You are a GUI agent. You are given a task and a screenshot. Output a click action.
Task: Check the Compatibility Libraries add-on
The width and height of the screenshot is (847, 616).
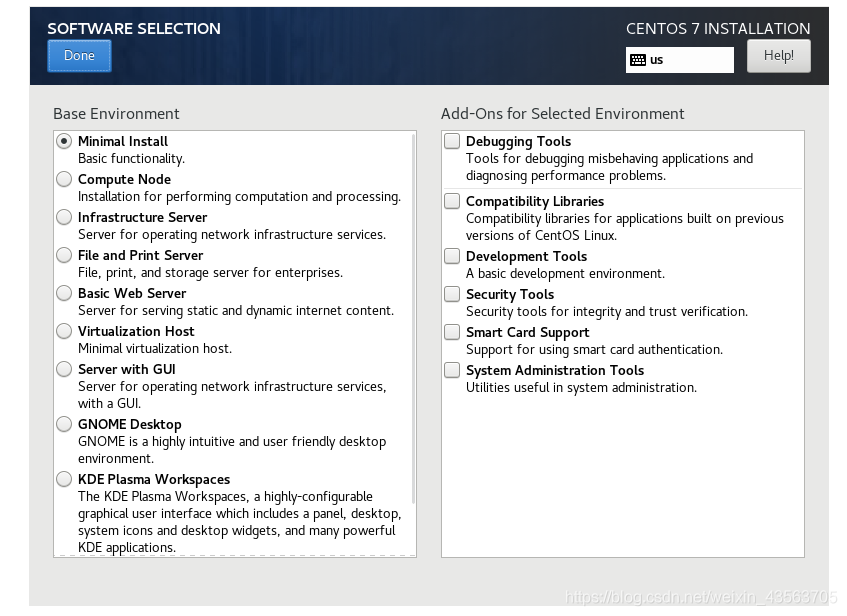coord(452,201)
